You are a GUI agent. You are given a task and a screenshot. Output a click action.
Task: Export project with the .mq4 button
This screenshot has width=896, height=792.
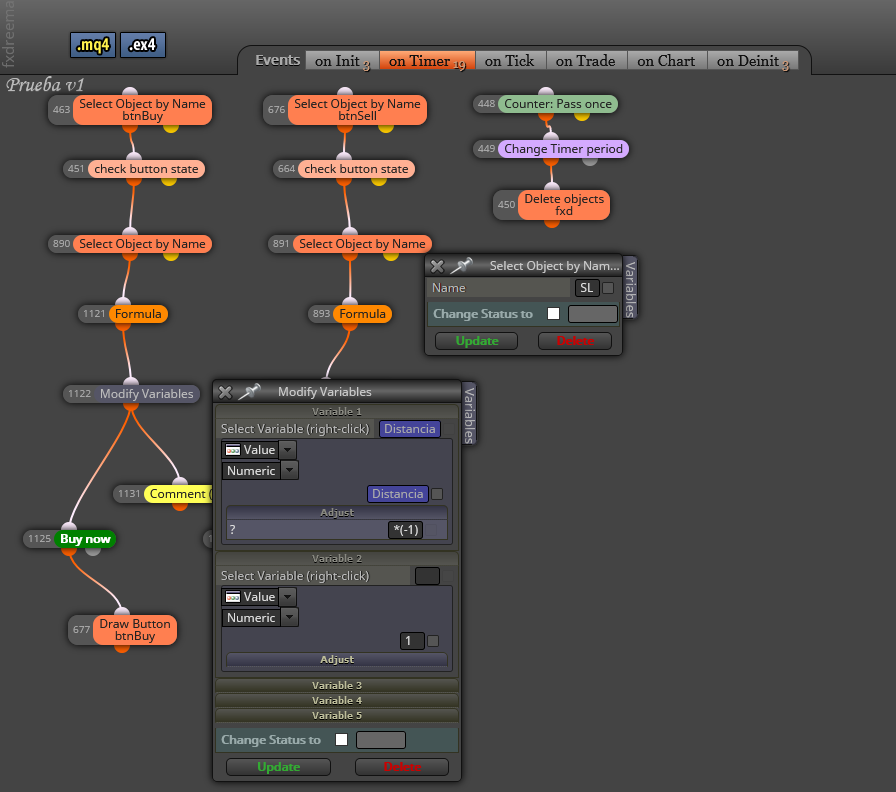click(93, 45)
